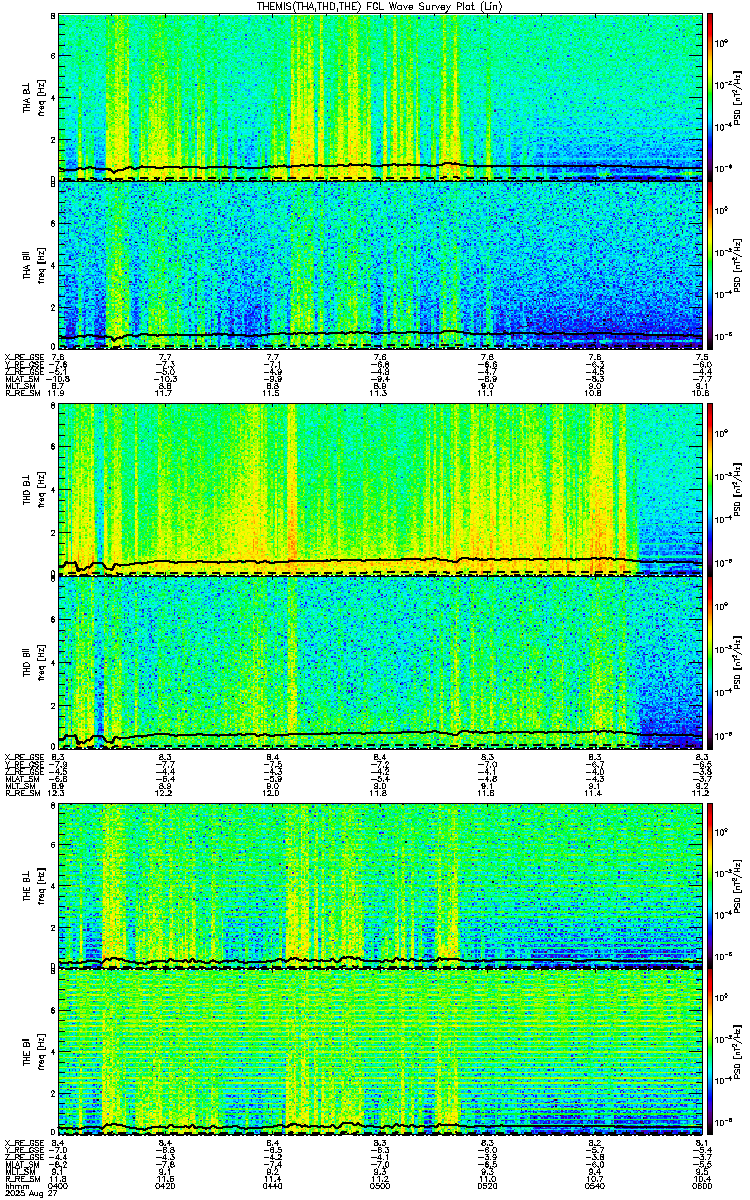Click the color bar beside THA B-parallel panel

coord(710,264)
